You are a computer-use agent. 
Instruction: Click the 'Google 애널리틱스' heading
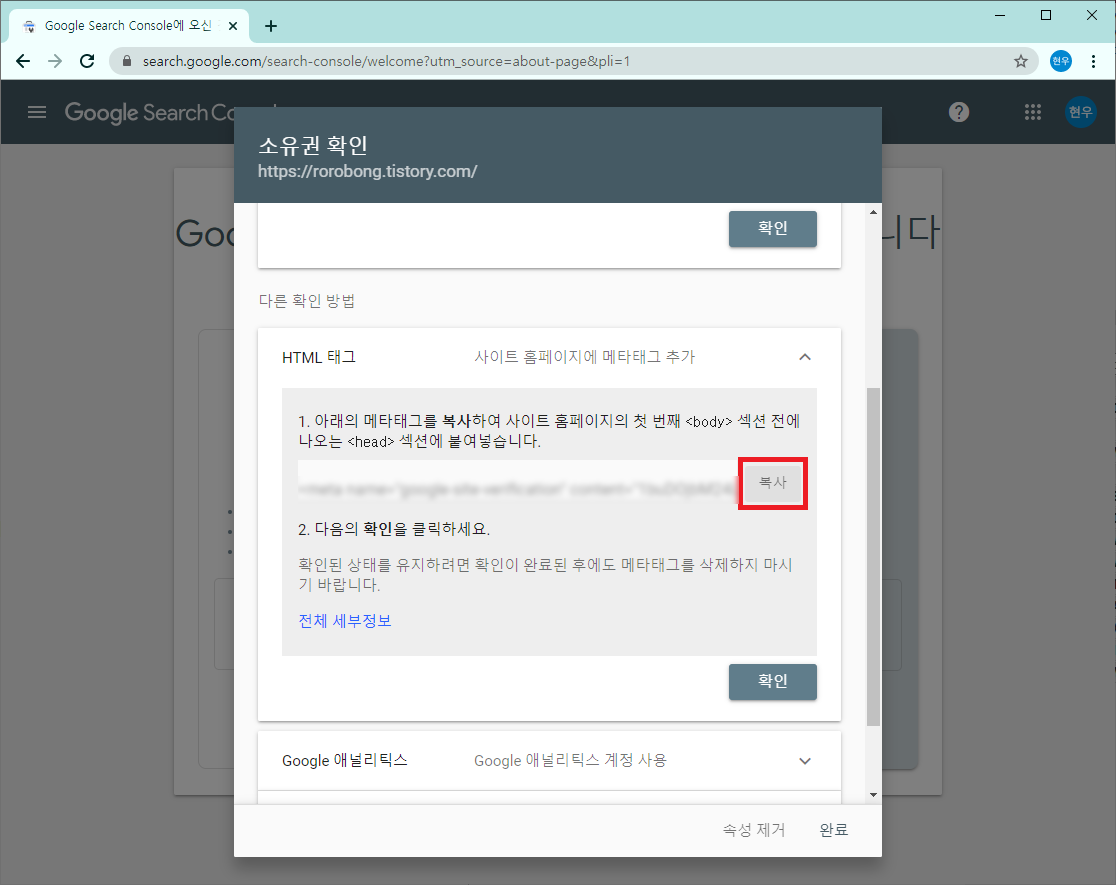344,760
